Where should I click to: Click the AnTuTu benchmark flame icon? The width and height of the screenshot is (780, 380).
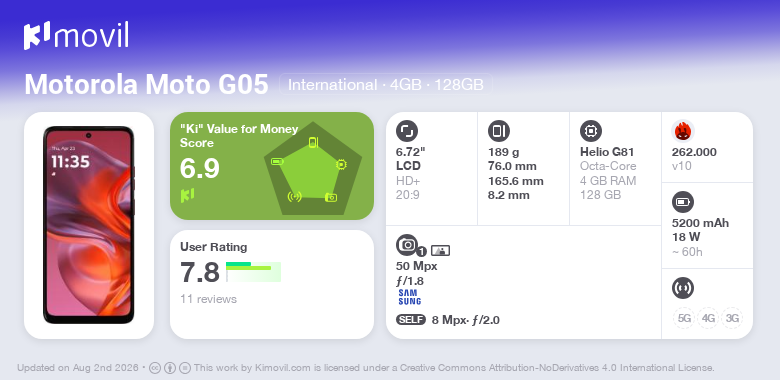point(683,131)
